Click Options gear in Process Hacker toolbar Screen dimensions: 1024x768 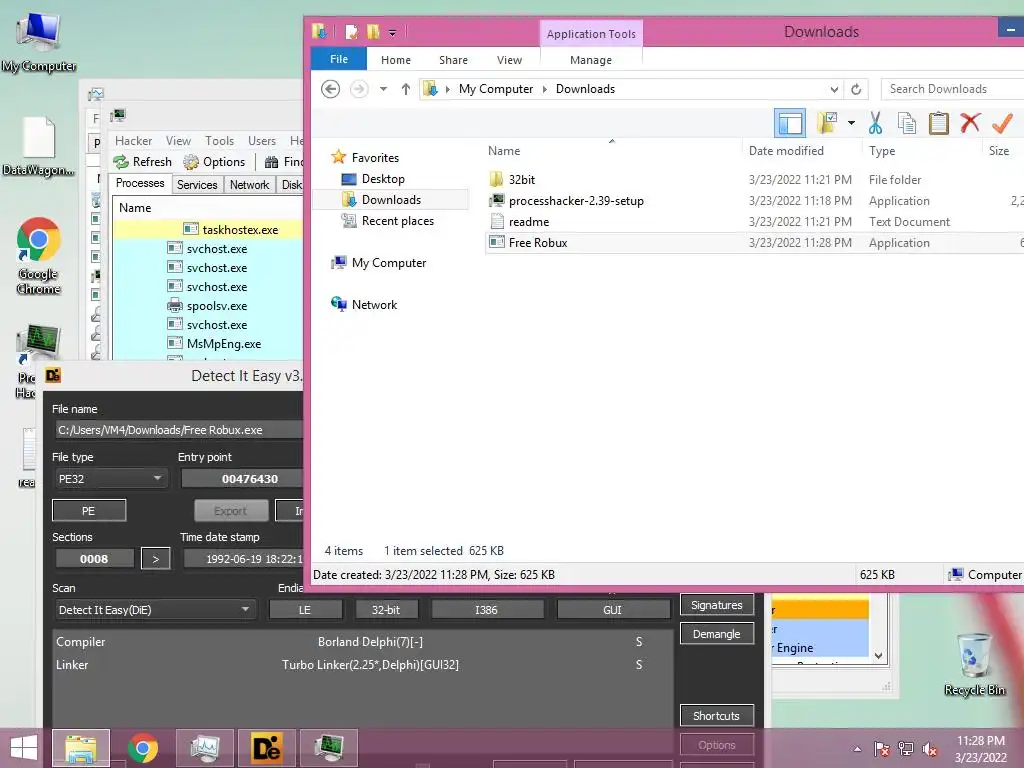pos(214,162)
